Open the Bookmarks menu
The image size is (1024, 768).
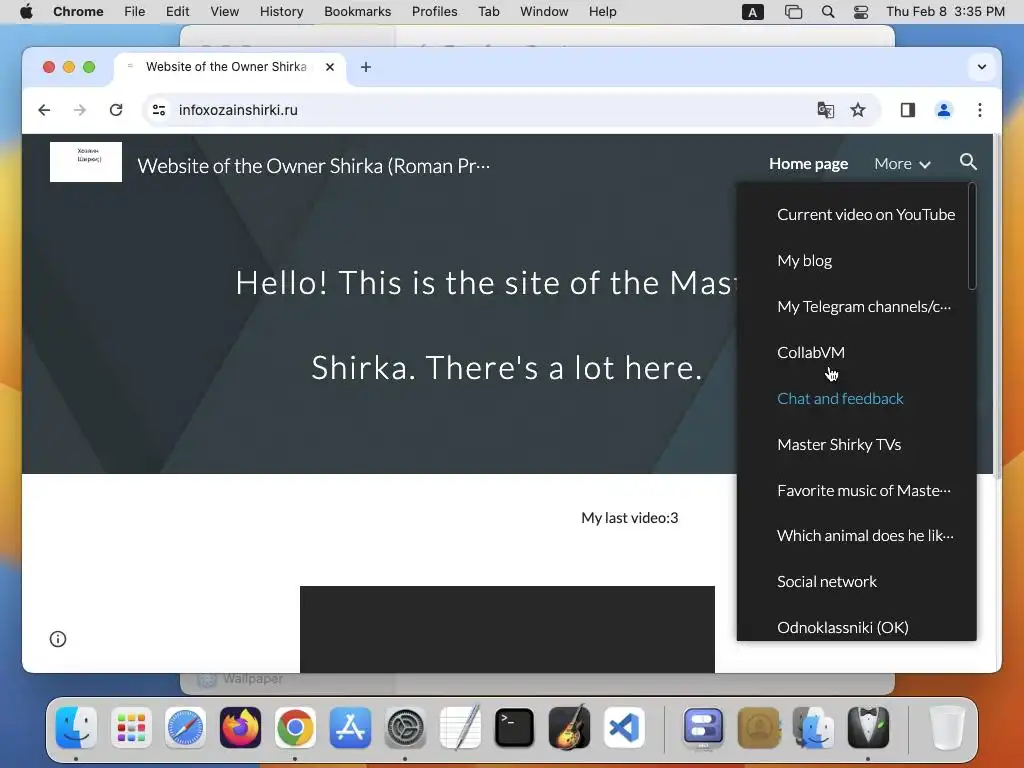point(357,12)
